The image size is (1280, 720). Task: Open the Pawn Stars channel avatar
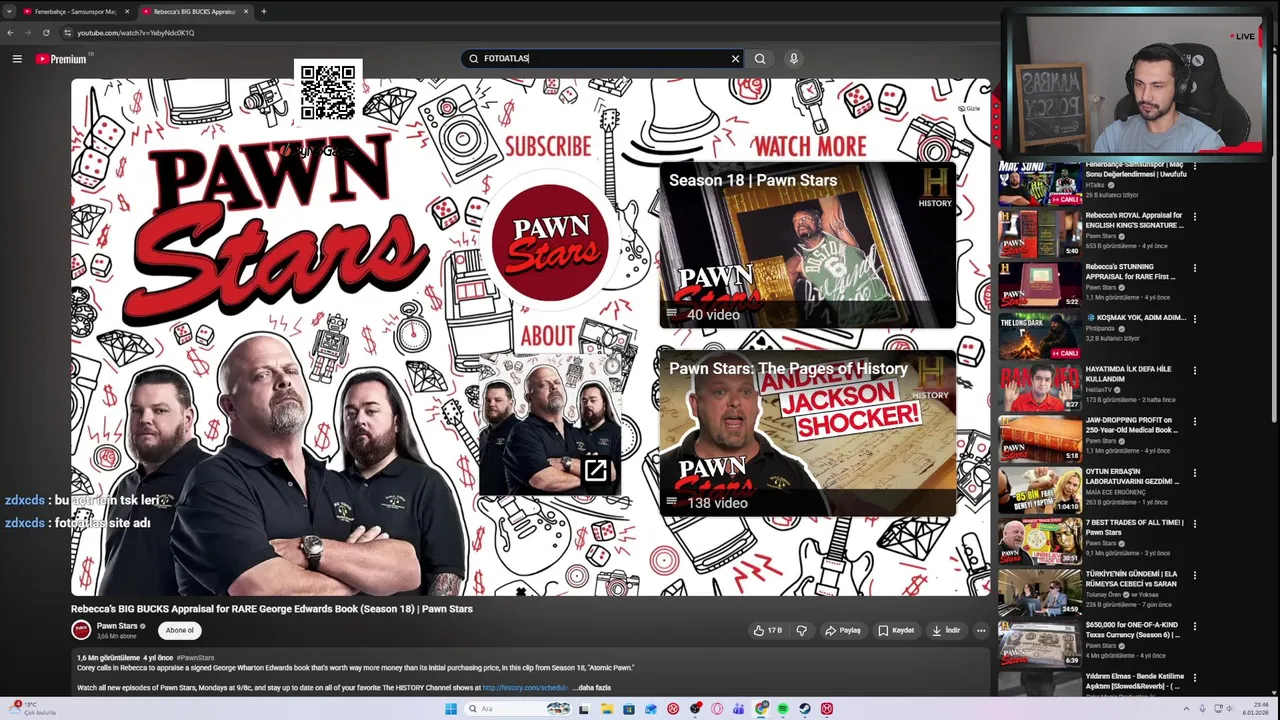(81, 630)
